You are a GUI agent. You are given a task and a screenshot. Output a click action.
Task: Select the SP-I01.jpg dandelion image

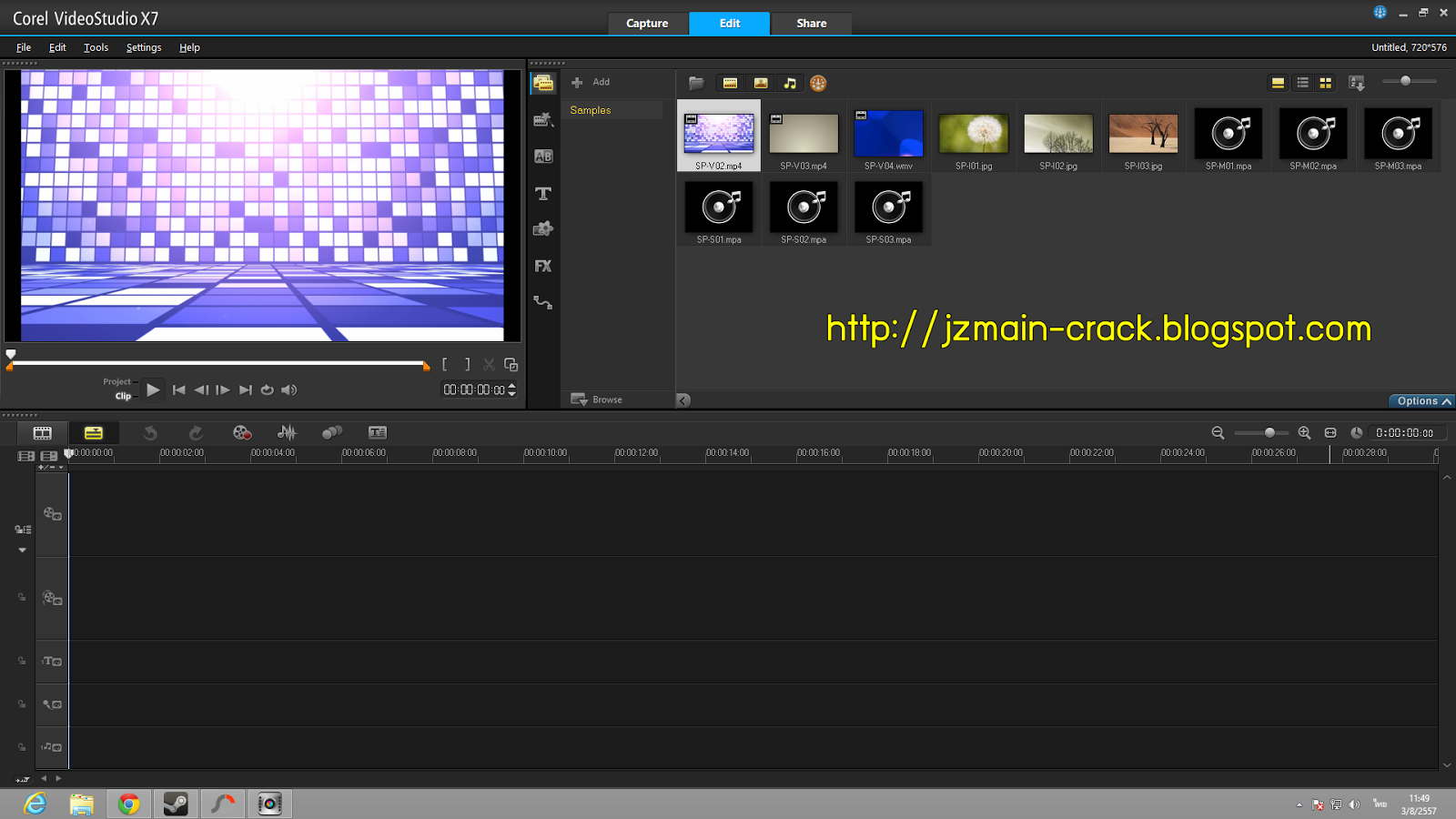coord(974,136)
